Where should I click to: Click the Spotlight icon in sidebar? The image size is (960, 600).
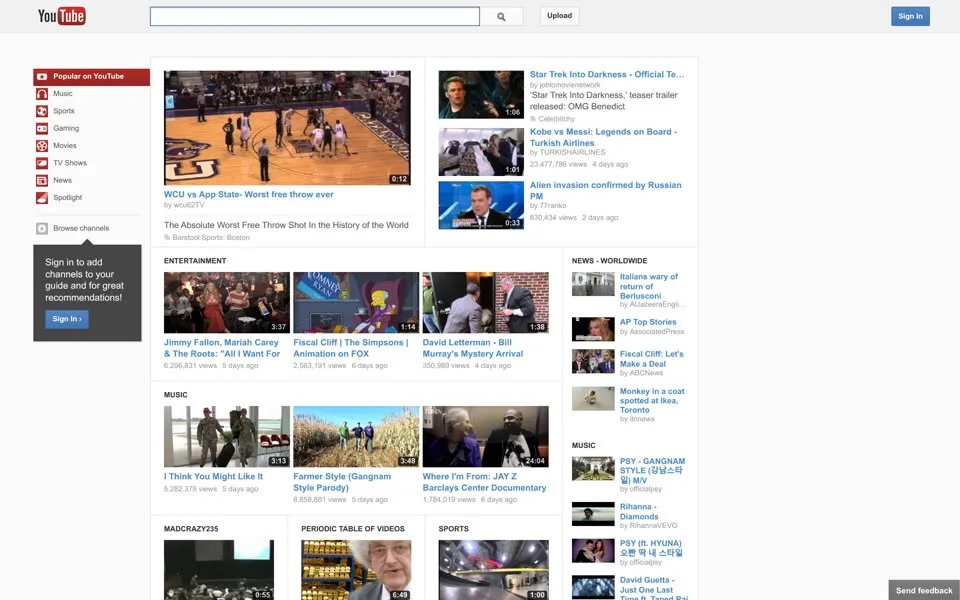pos(42,198)
